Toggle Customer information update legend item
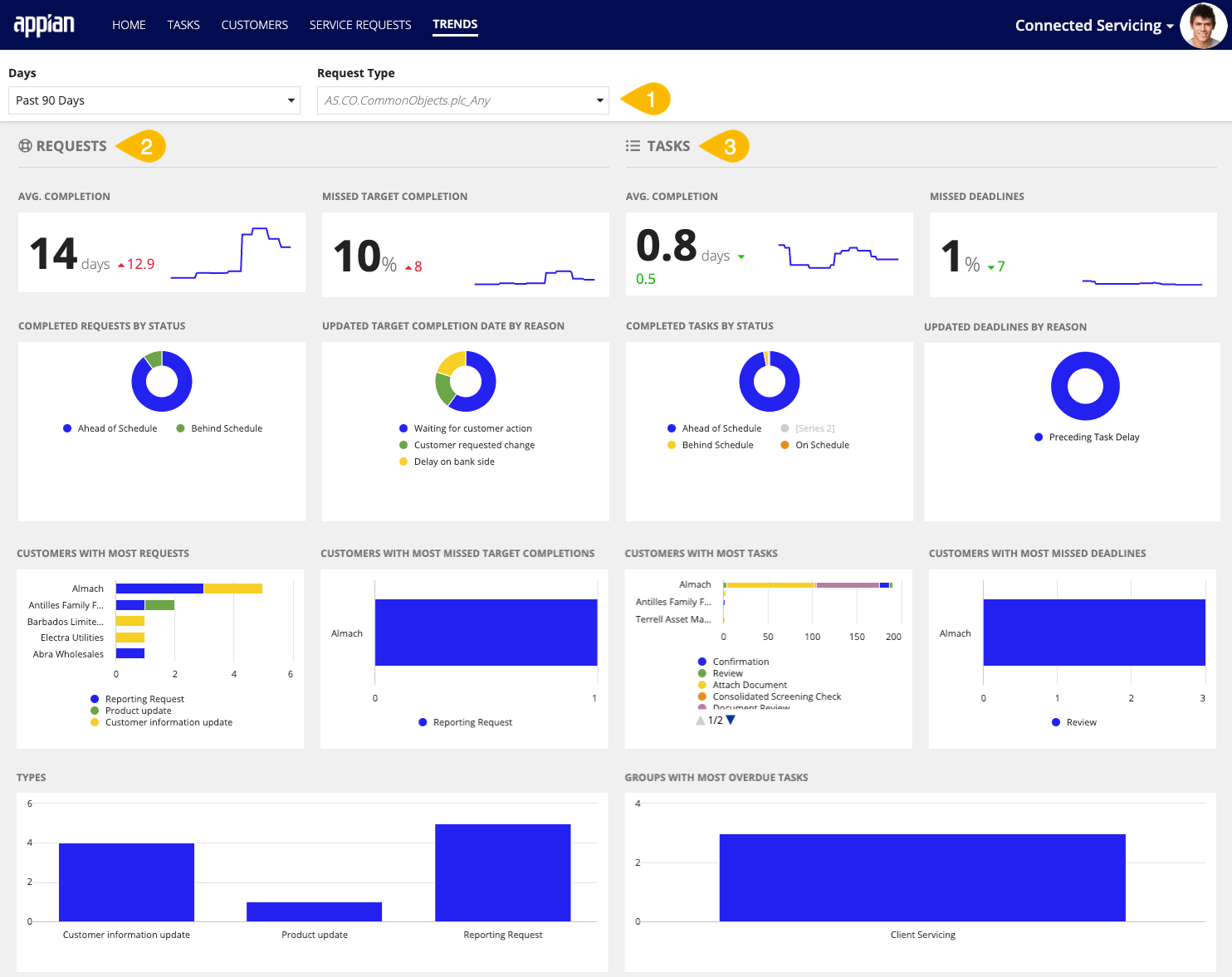Viewport: 1232px width, 977px height. (161, 722)
